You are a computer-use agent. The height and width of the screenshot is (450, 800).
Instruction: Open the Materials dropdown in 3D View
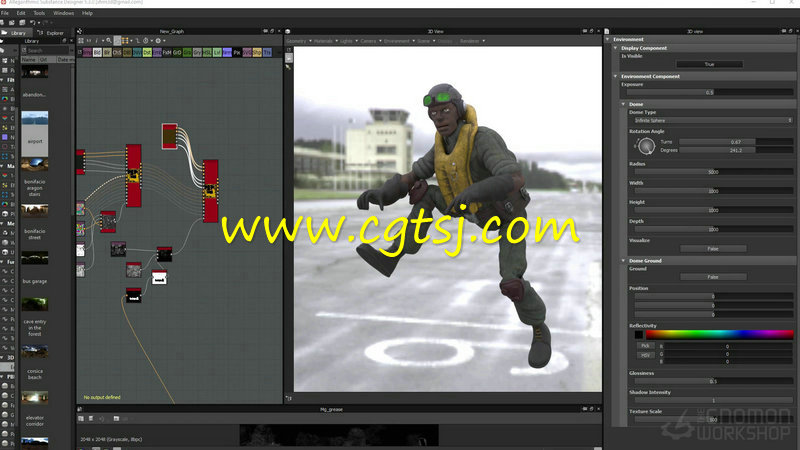(325, 41)
